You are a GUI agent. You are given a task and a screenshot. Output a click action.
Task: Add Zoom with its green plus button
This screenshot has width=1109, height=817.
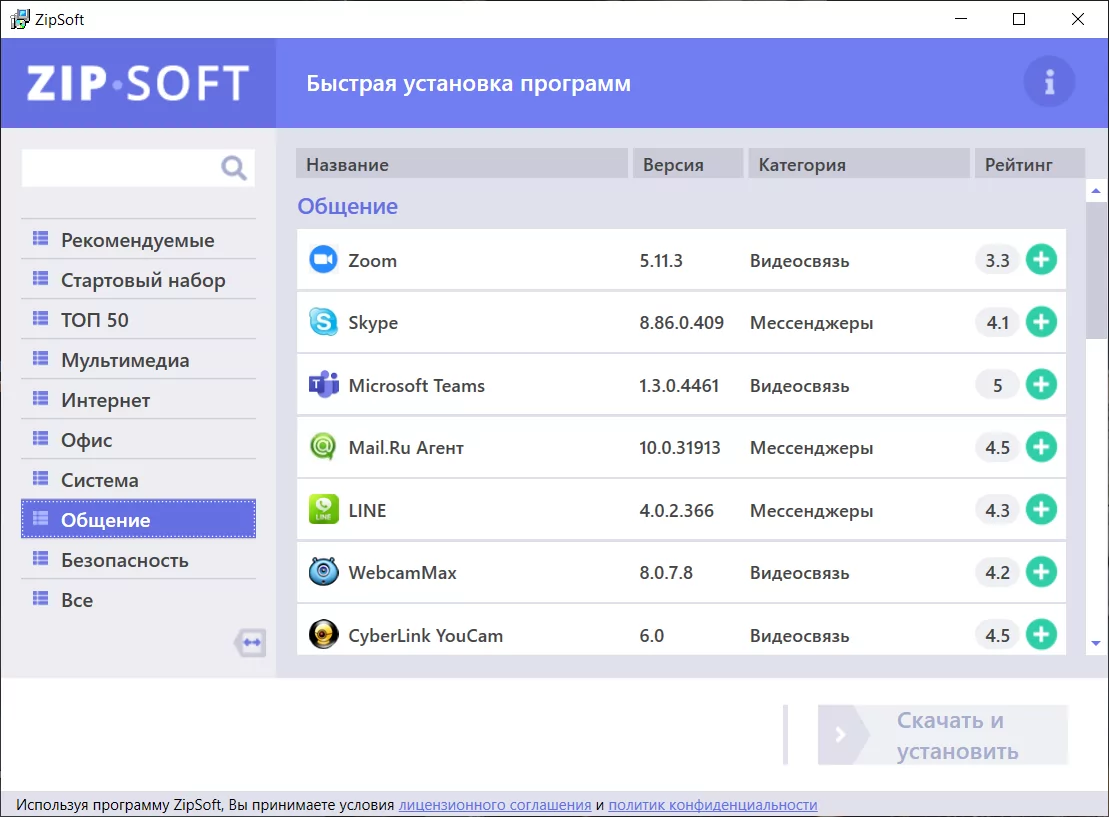tap(1041, 260)
